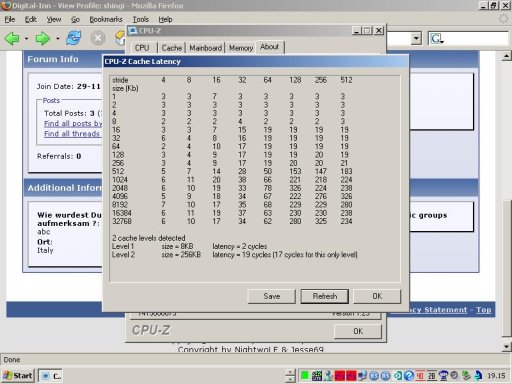Image resolution: width=512 pixels, height=384 pixels.
Task: Select the About tab in CPU-Z
Action: pyautogui.click(x=269, y=47)
